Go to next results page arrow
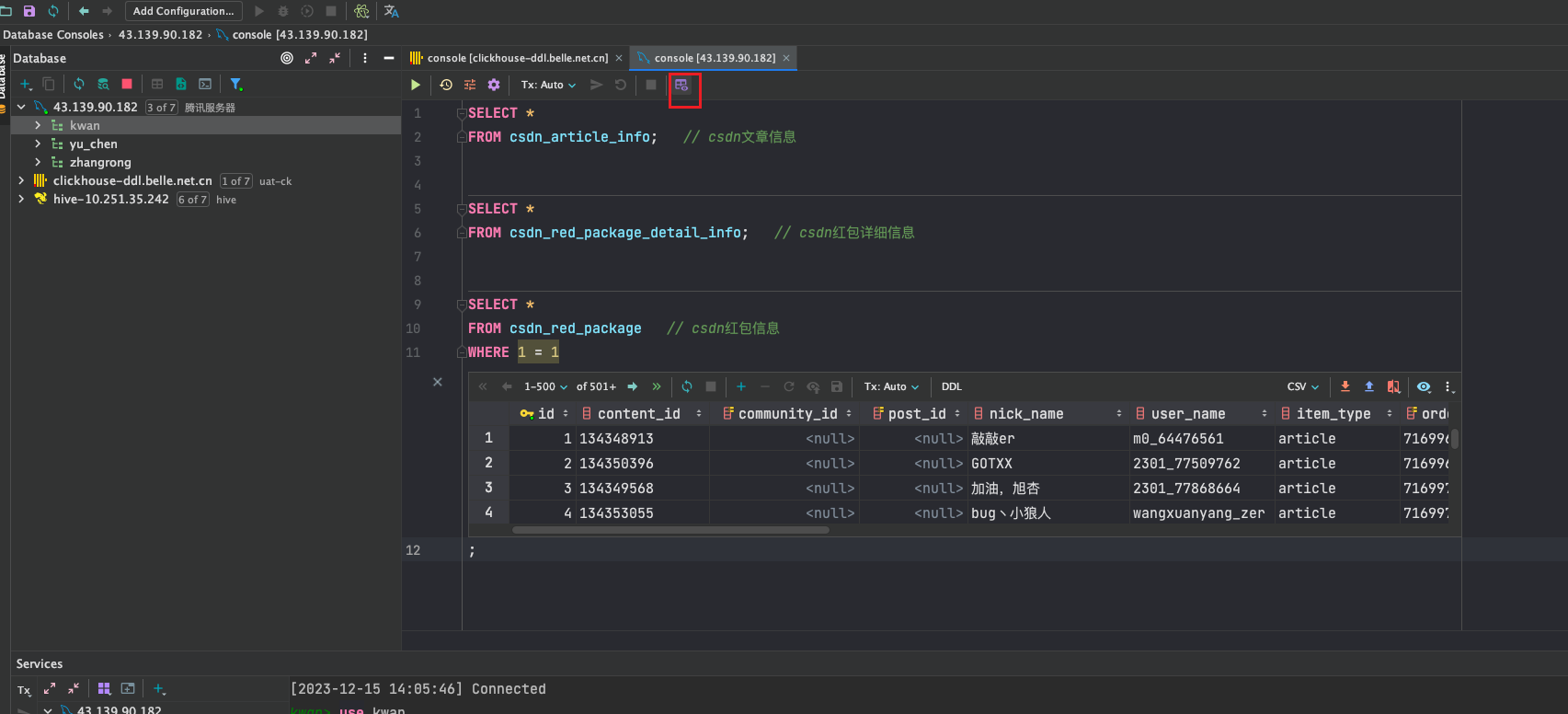Screen dimensions: 1568x714 633,386
